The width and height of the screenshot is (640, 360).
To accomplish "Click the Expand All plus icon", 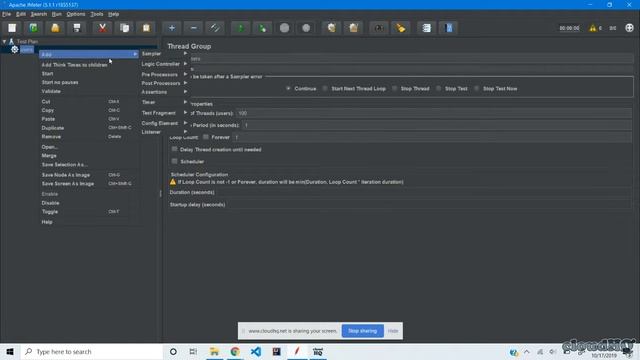I will [x=172, y=28].
